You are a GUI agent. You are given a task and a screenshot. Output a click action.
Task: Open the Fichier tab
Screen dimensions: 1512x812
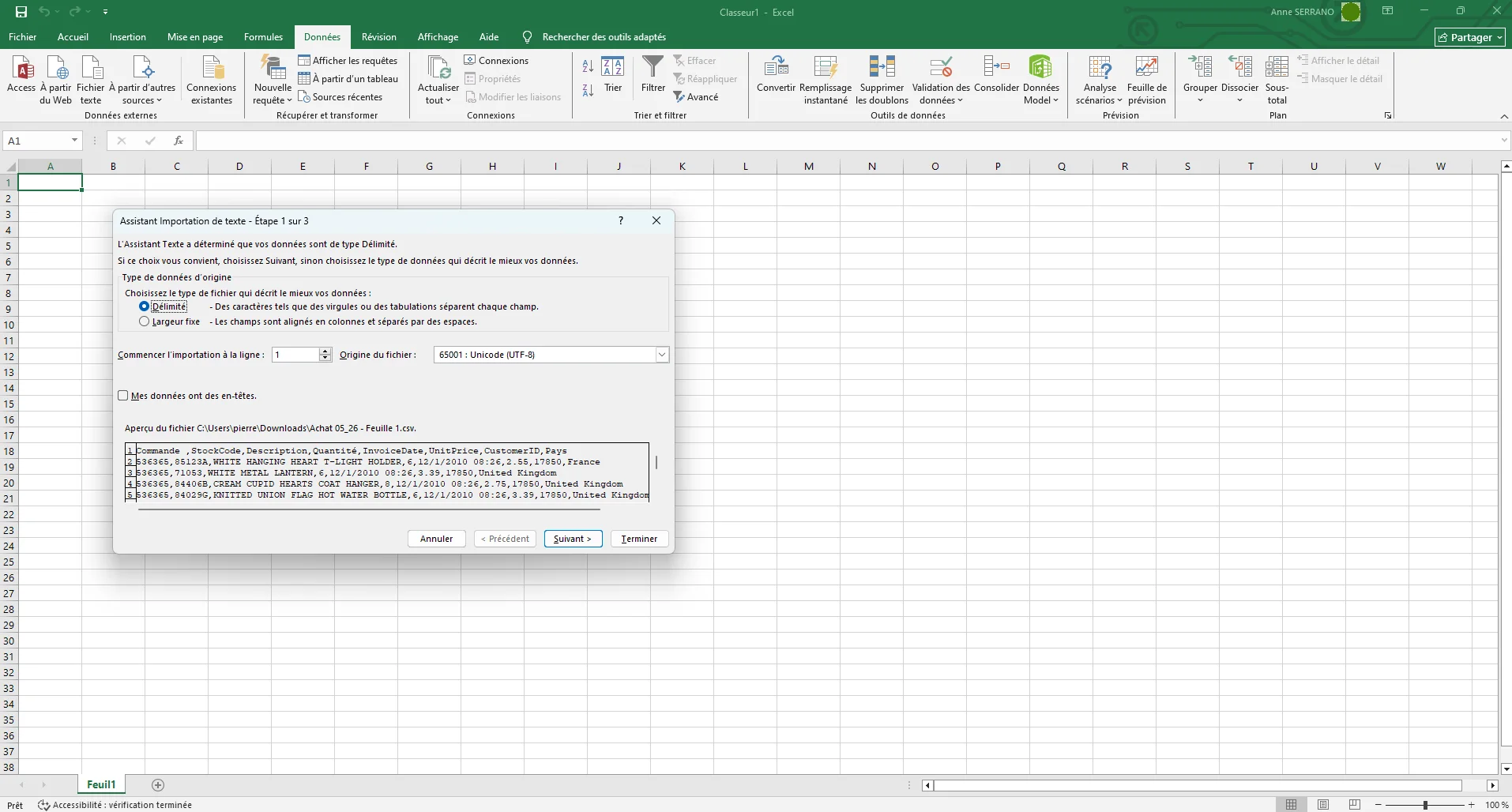(x=22, y=37)
